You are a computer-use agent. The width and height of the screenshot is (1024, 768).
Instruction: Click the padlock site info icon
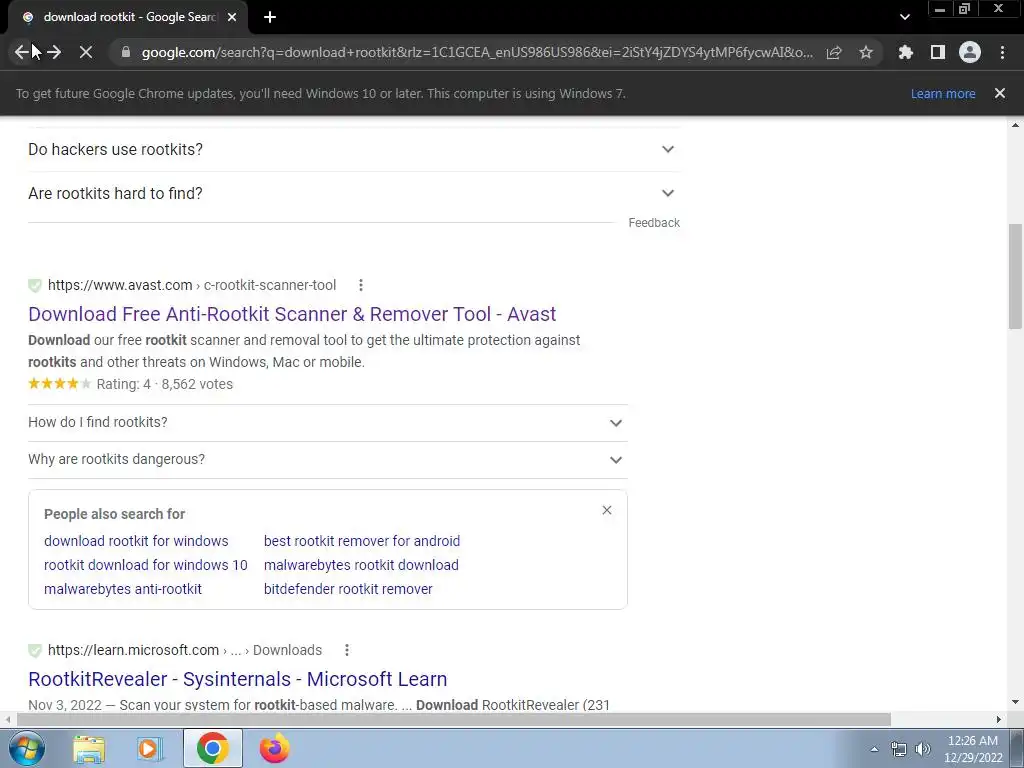point(126,52)
